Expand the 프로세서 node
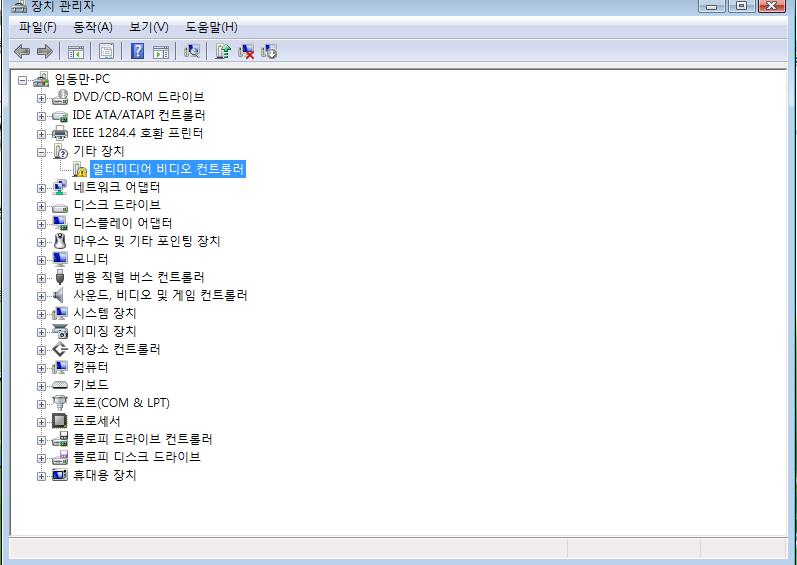797x565 pixels. (41, 422)
